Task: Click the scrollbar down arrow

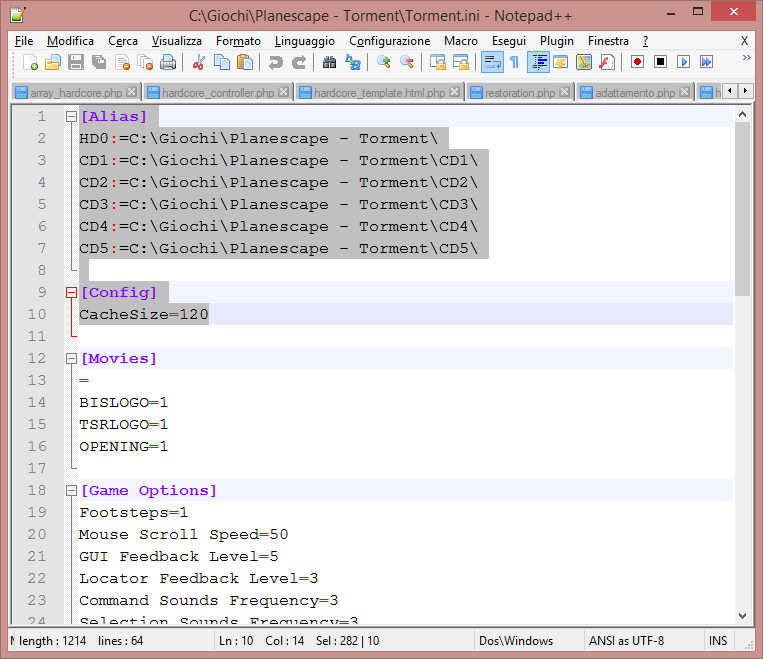Action: 743,616
